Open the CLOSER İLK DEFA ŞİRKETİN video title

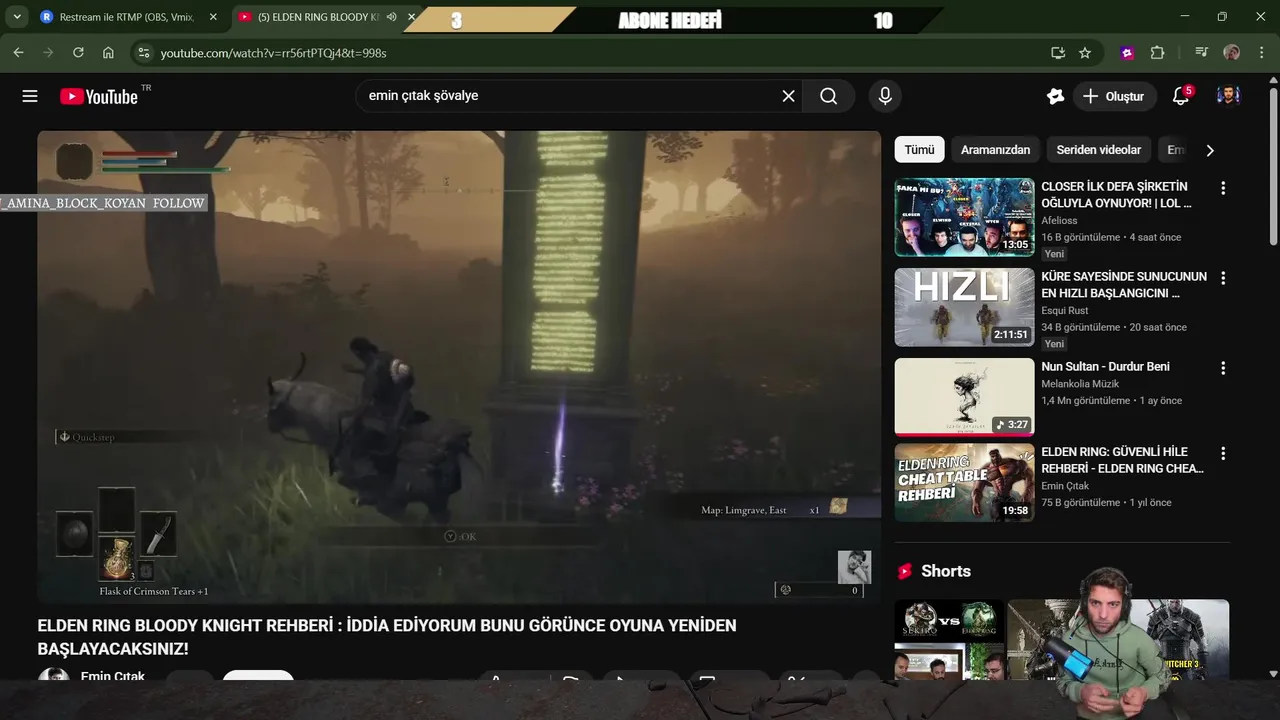click(x=1116, y=195)
